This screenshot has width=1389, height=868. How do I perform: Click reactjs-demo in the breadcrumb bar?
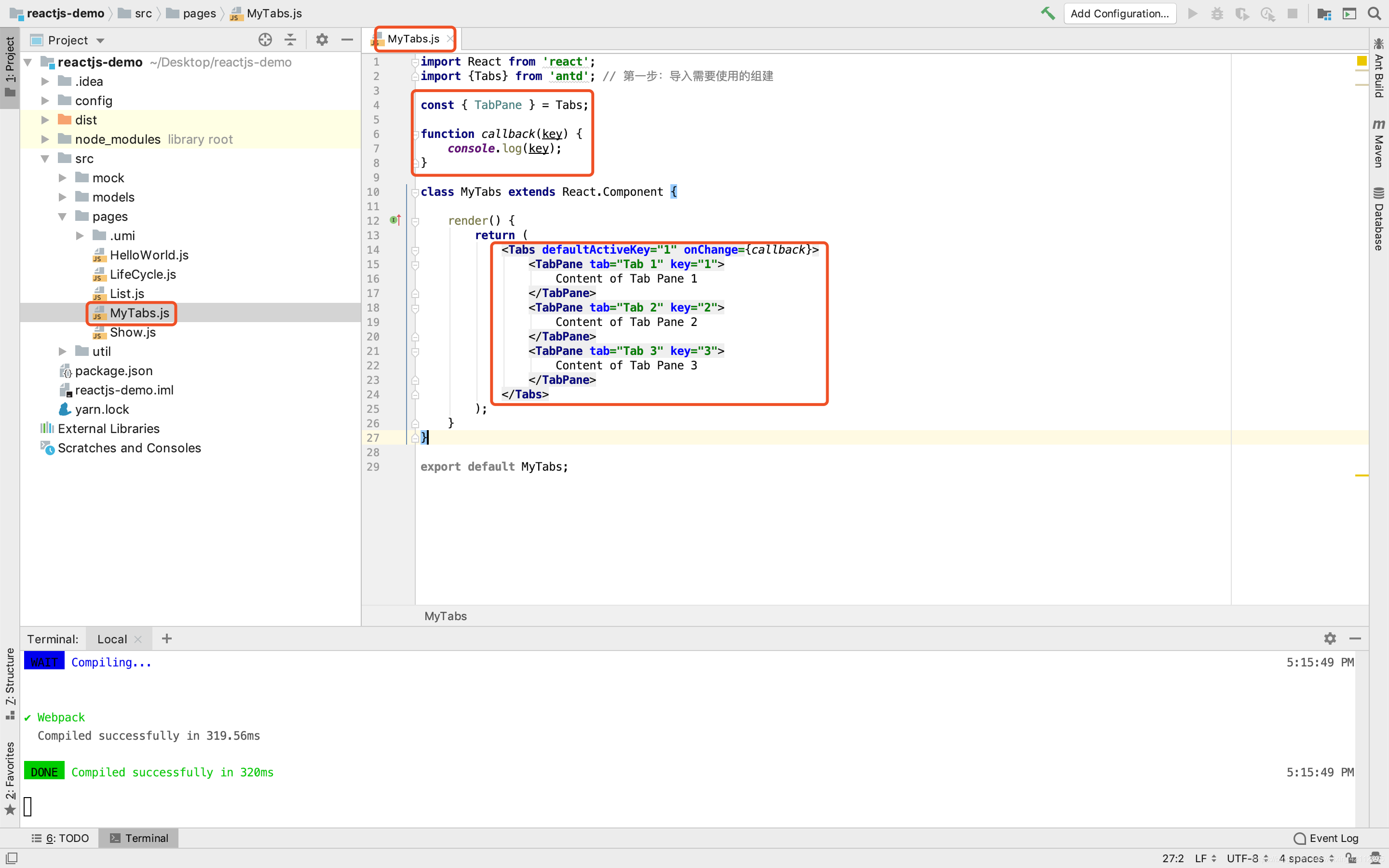(57, 13)
